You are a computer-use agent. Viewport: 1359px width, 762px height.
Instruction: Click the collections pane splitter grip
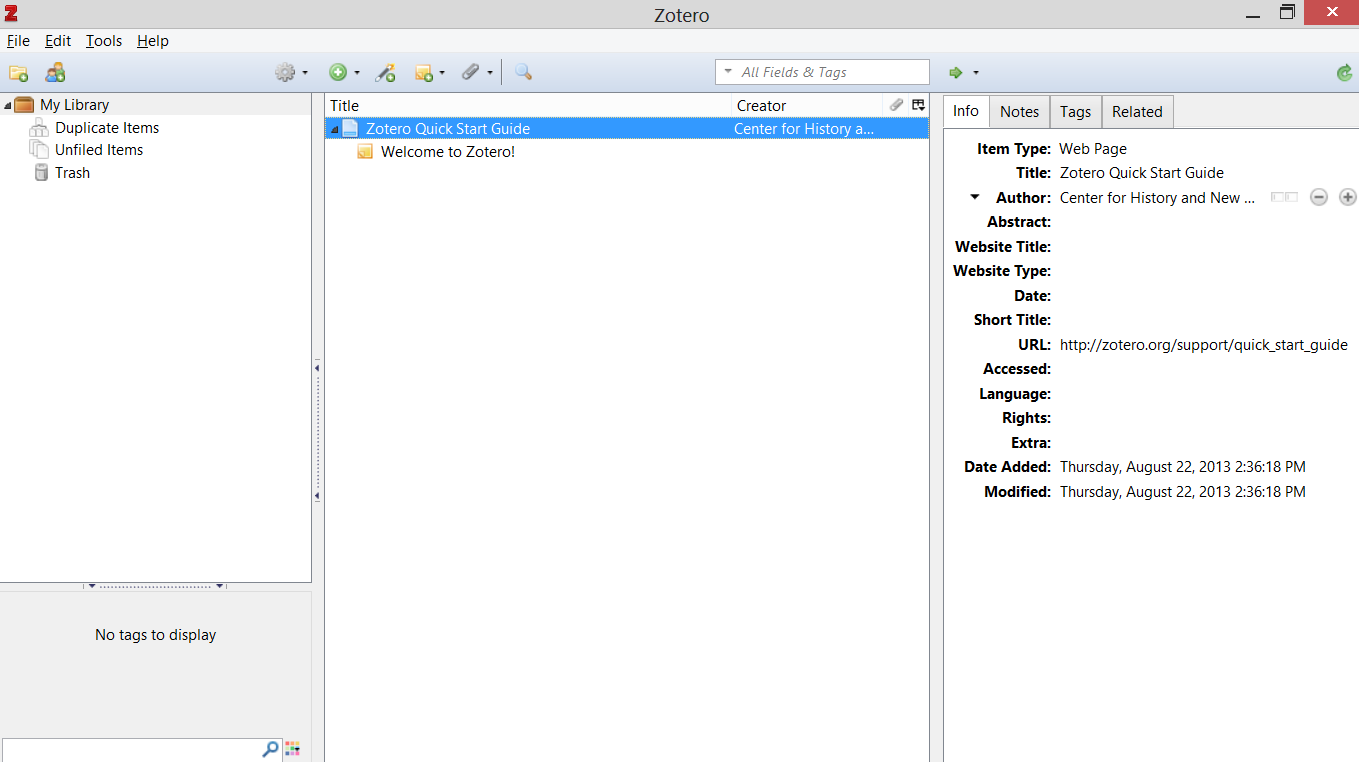(x=317, y=432)
